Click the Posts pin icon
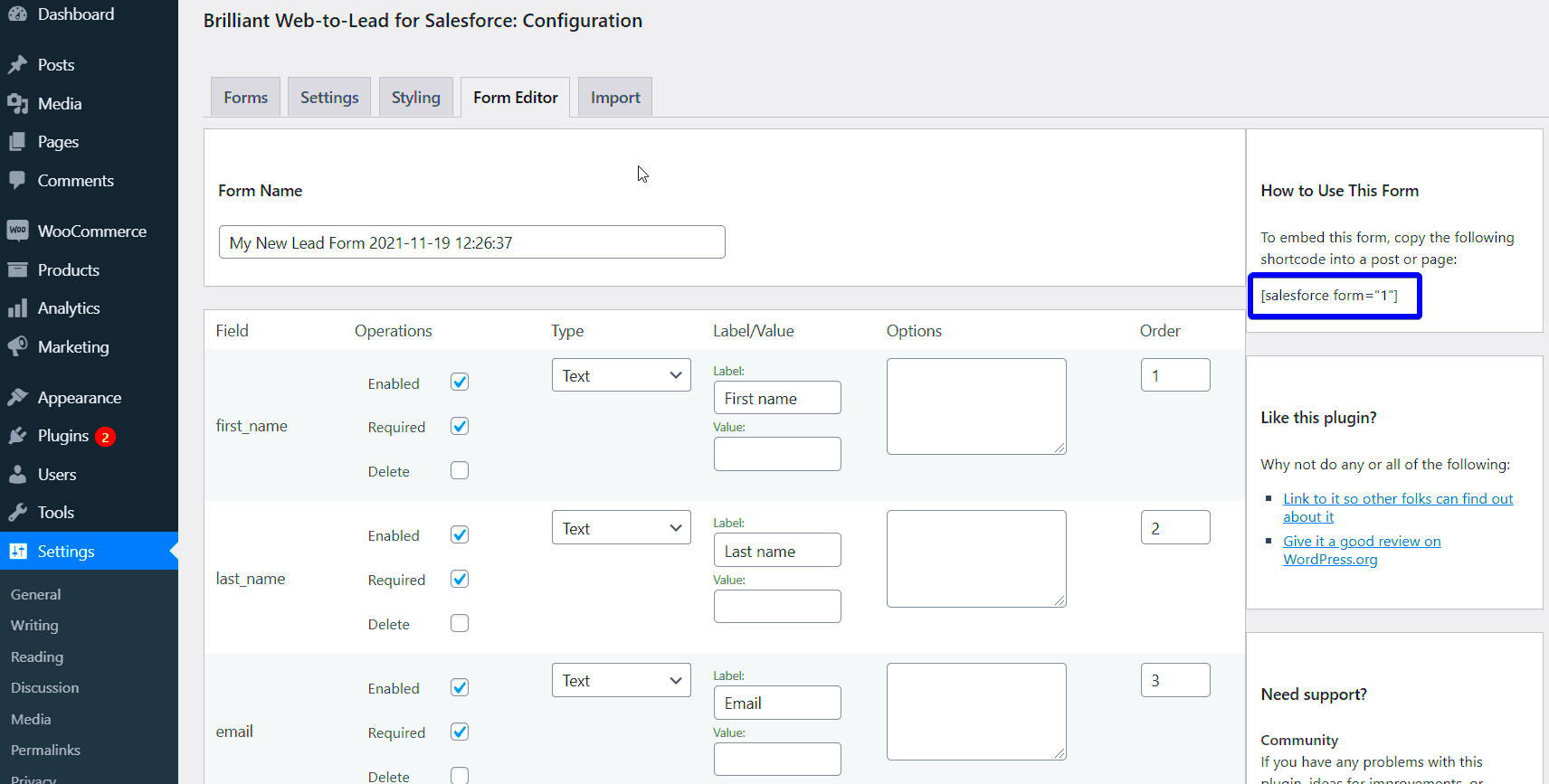Image resolution: width=1549 pixels, height=784 pixels. tap(17, 65)
